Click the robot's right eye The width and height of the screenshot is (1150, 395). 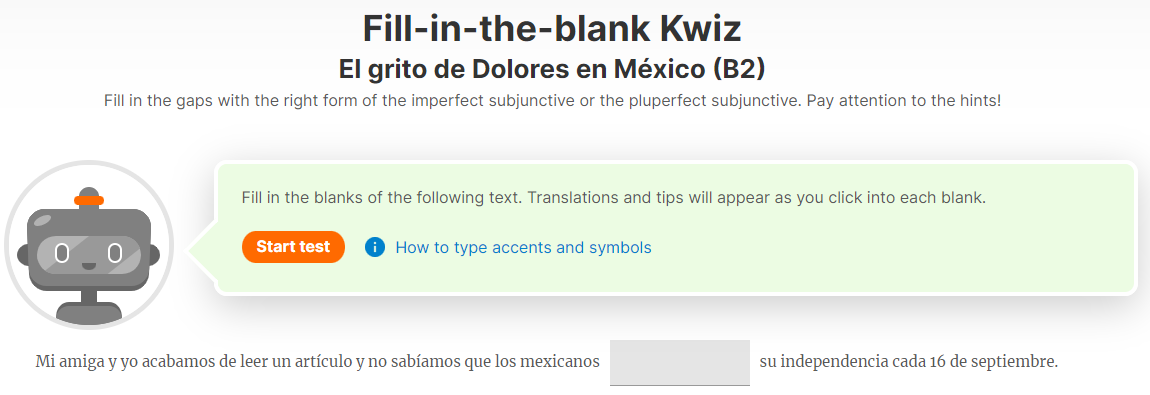[x=114, y=254]
